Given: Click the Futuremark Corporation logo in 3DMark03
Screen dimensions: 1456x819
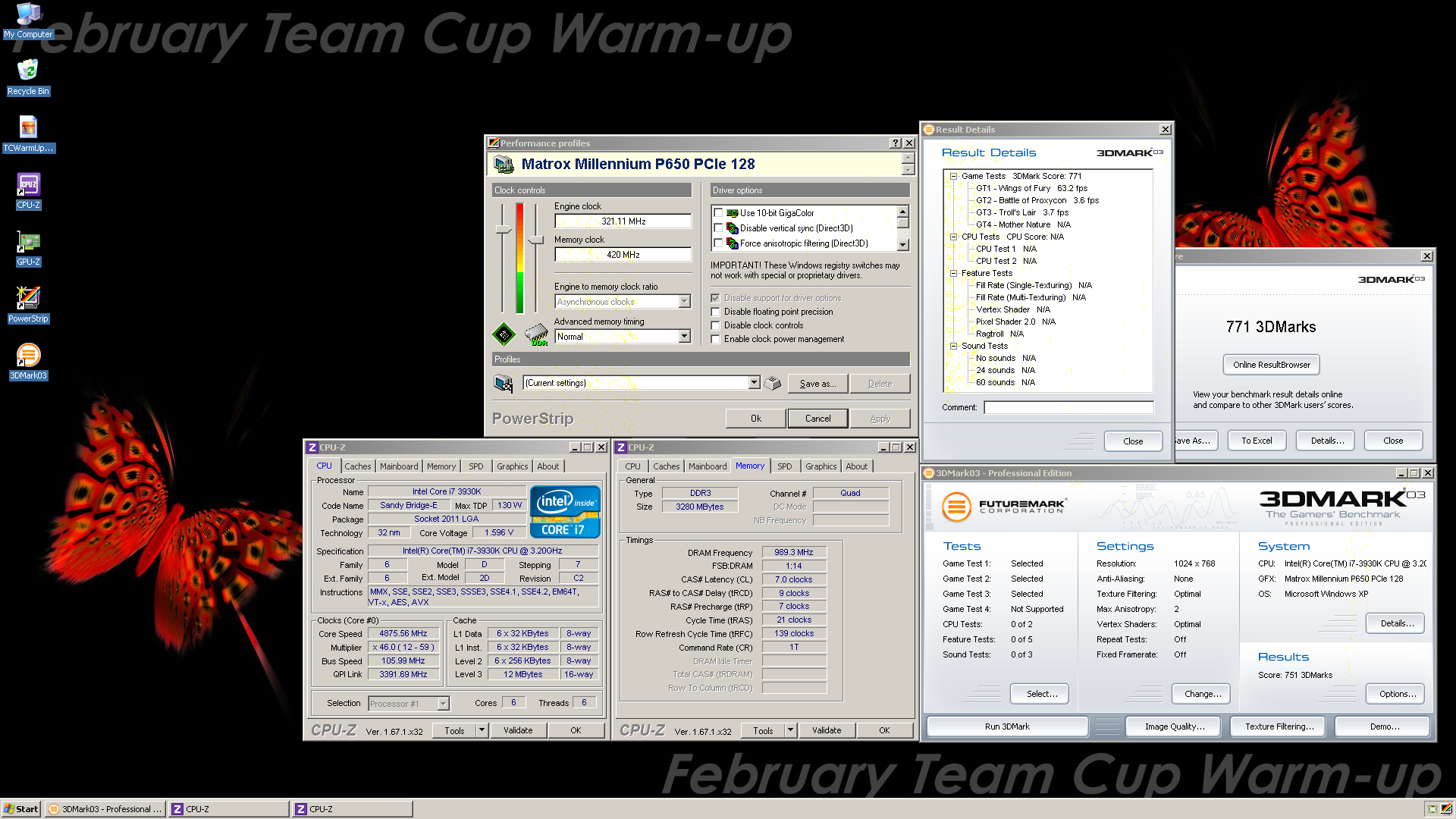Looking at the screenshot, I should click(x=1004, y=507).
